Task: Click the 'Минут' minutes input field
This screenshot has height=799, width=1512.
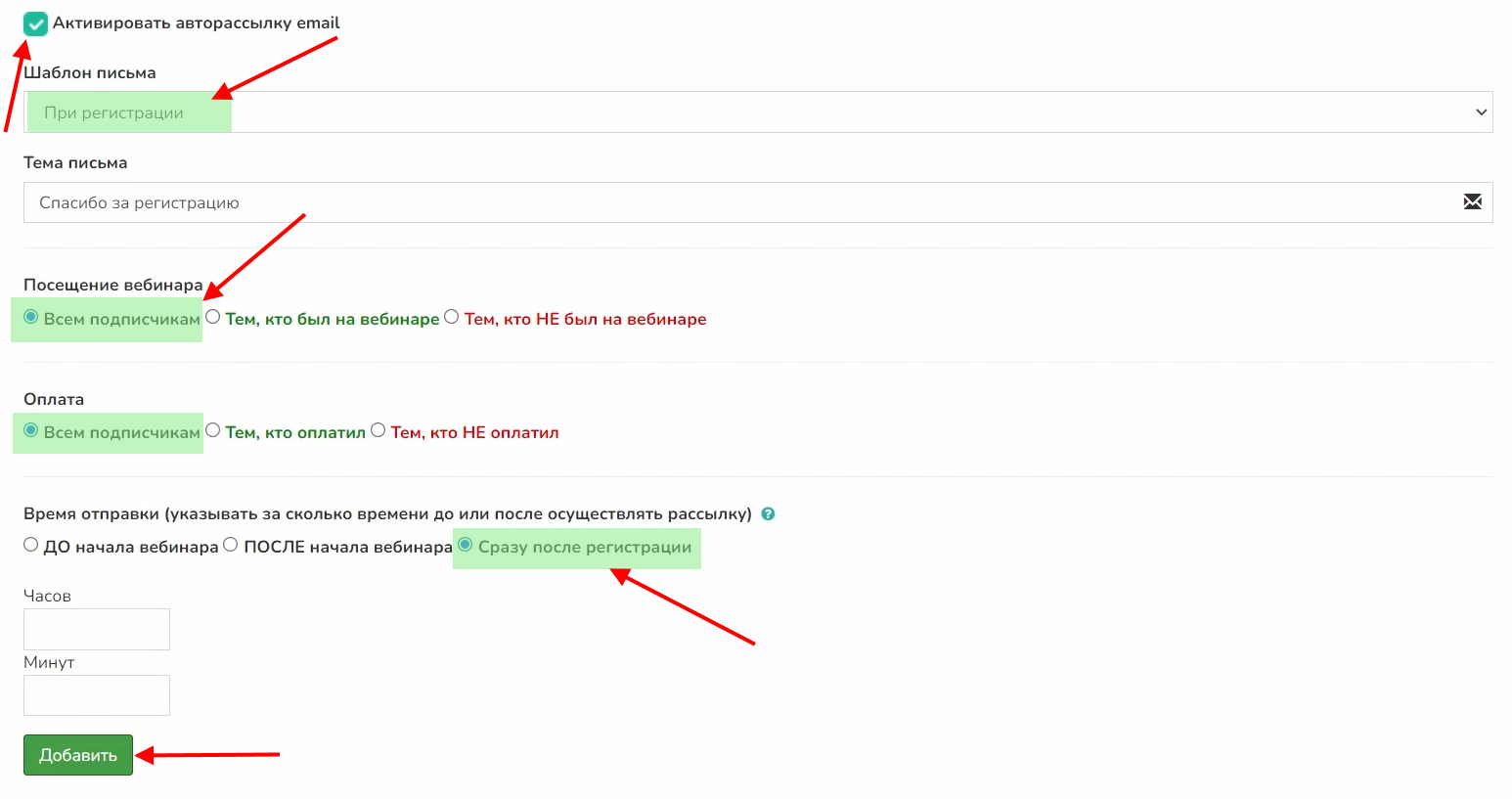Action: tap(97, 695)
